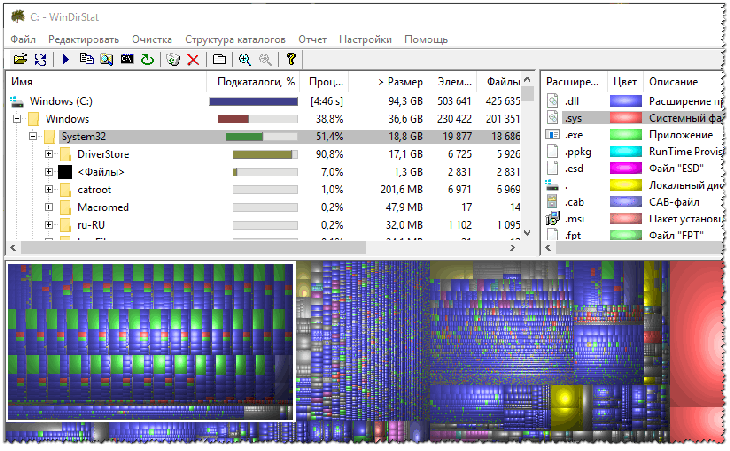
Task: Open the Помощь menu
Action: (426, 40)
